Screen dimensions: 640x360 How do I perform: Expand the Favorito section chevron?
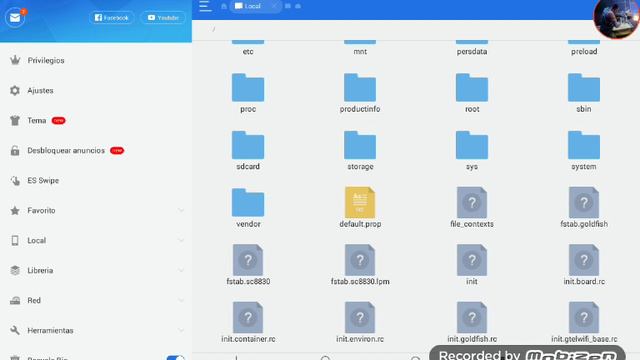point(181,211)
